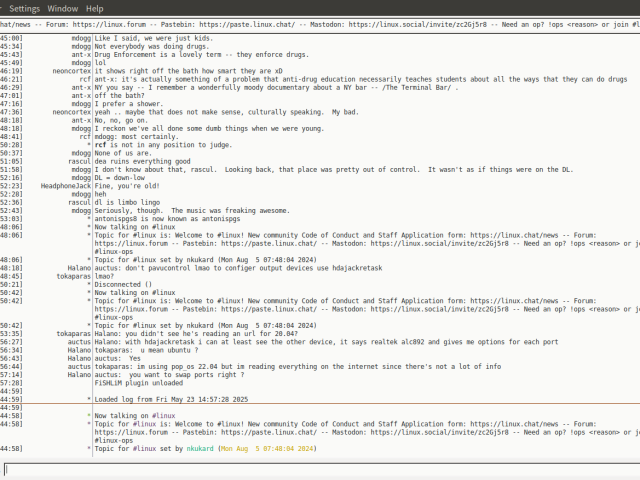The width and height of the screenshot is (640, 480).
Task: Open the Settings menu
Action: pyautogui.click(x=24, y=7)
